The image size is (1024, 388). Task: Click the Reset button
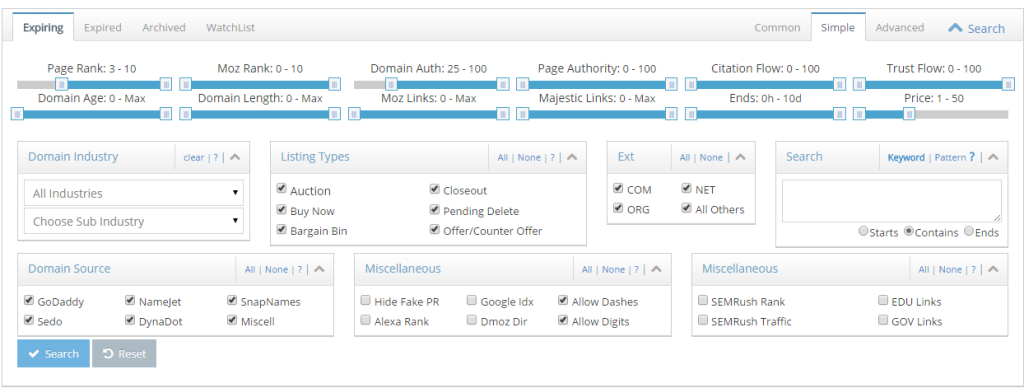pyautogui.click(x=124, y=353)
